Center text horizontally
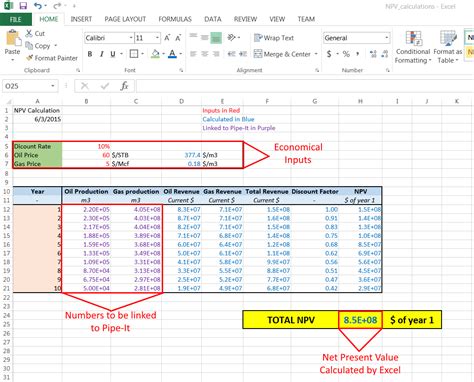474x382 pixels. [205, 54]
